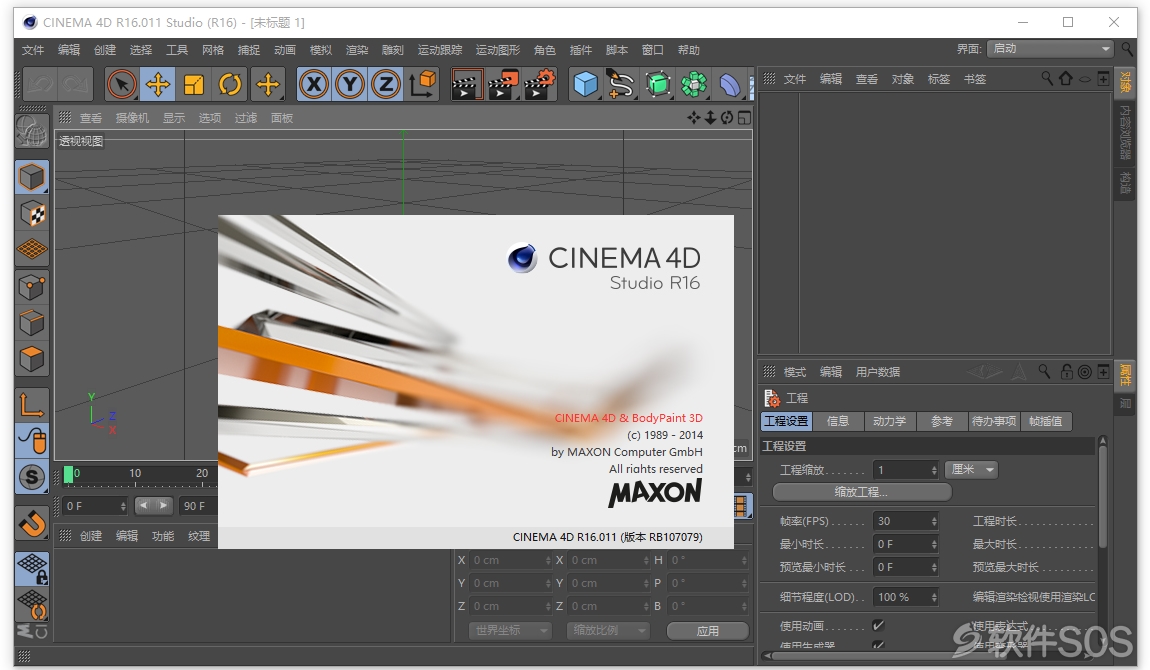Click the timeline 90 F end field
This screenshot has width=1150, height=670.
(199, 506)
